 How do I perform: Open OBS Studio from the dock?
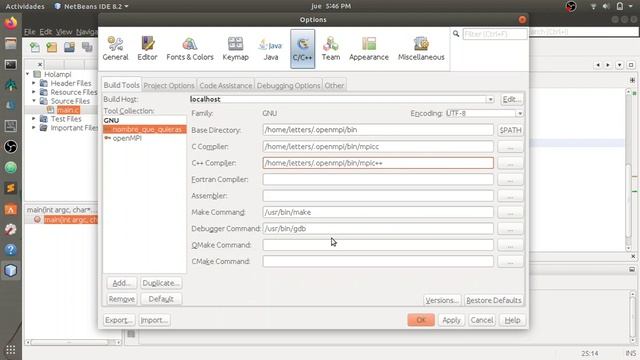(x=11, y=147)
